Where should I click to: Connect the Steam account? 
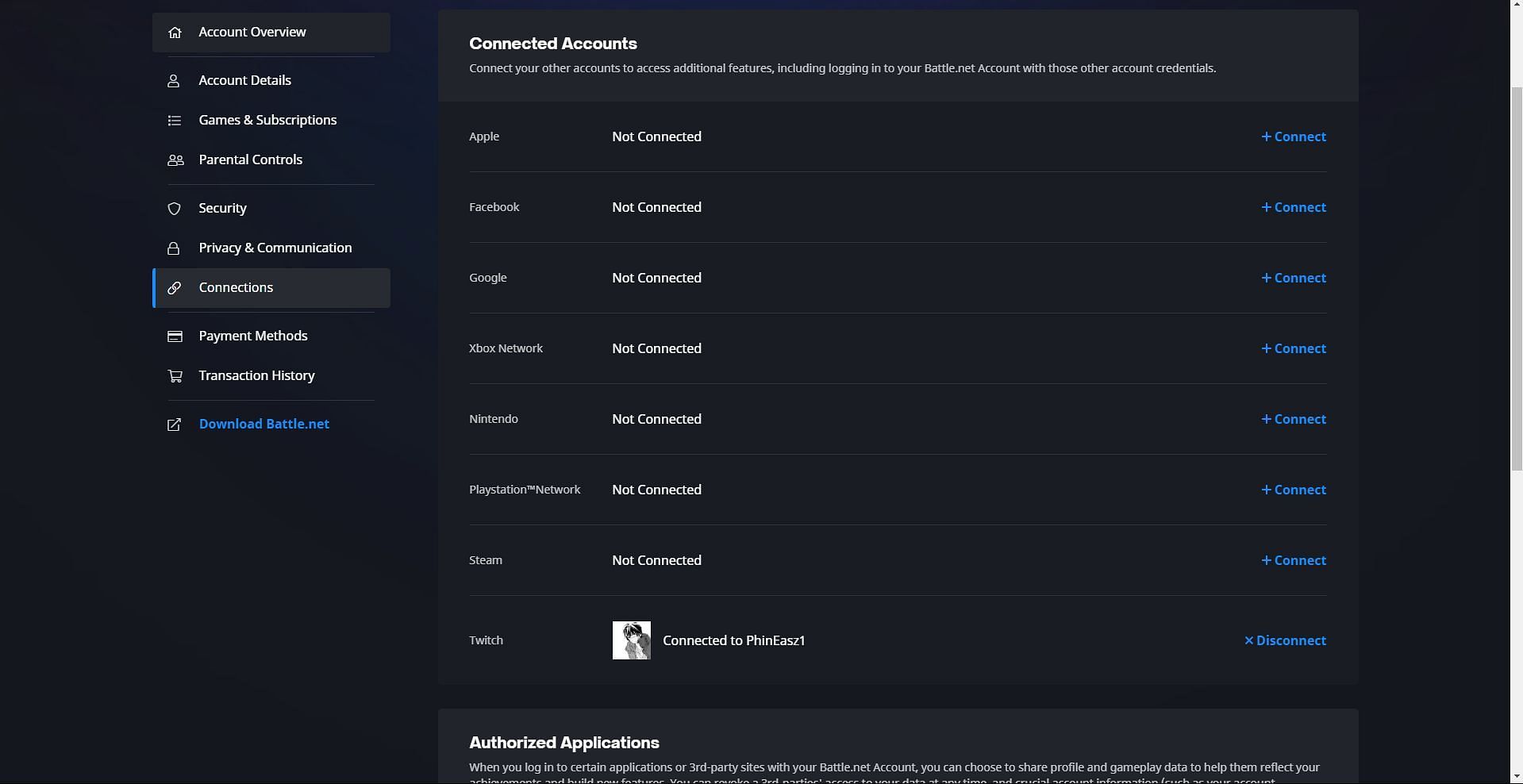tap(1294, 560)
